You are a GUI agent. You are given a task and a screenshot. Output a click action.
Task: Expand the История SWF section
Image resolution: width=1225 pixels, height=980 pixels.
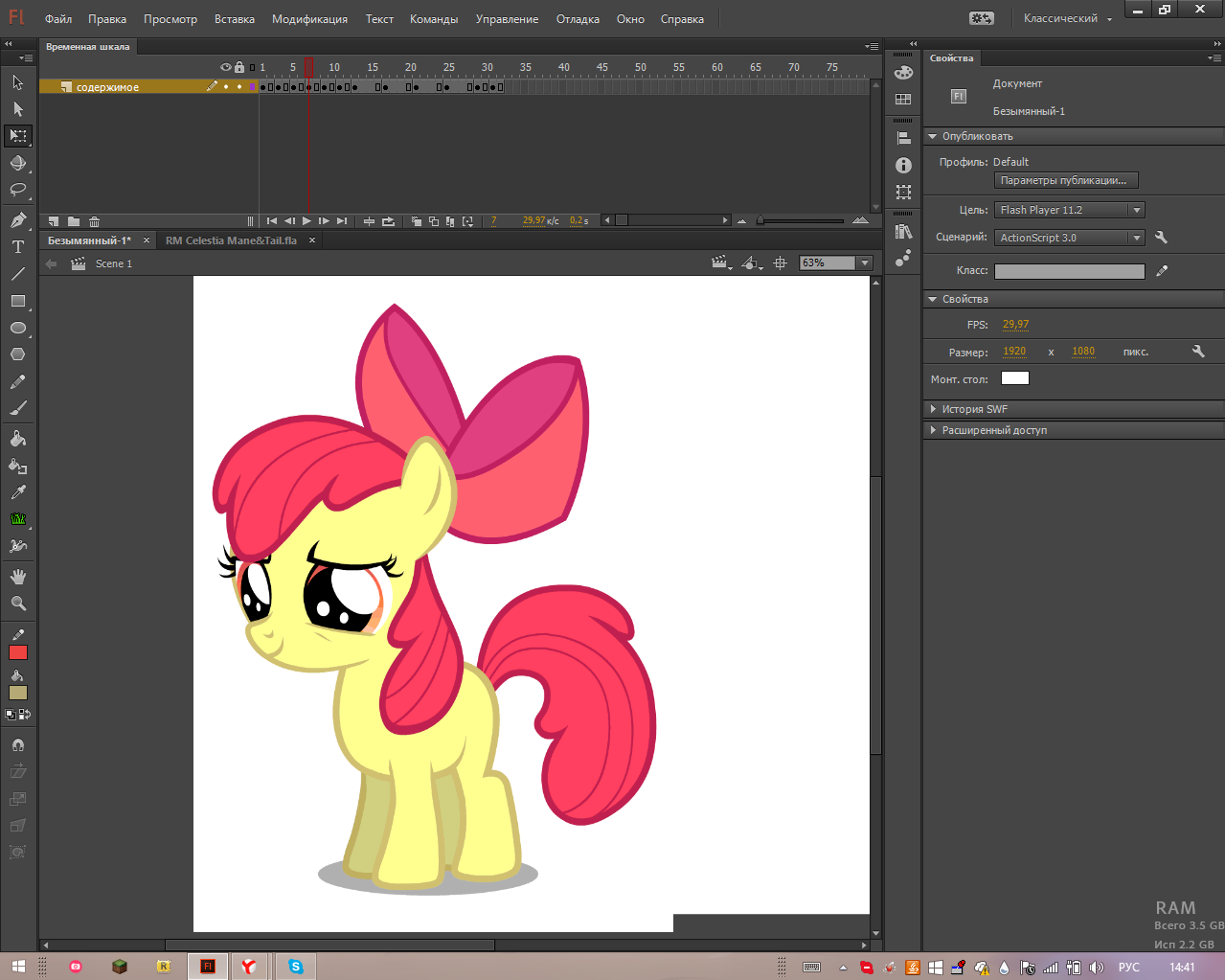tap(933, 409)
